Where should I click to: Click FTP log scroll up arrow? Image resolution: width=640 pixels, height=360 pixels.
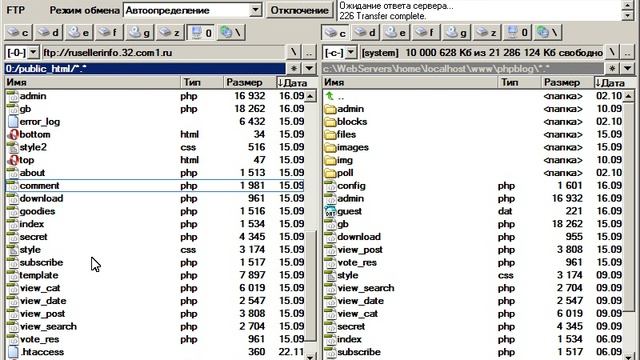coord(628,5)
